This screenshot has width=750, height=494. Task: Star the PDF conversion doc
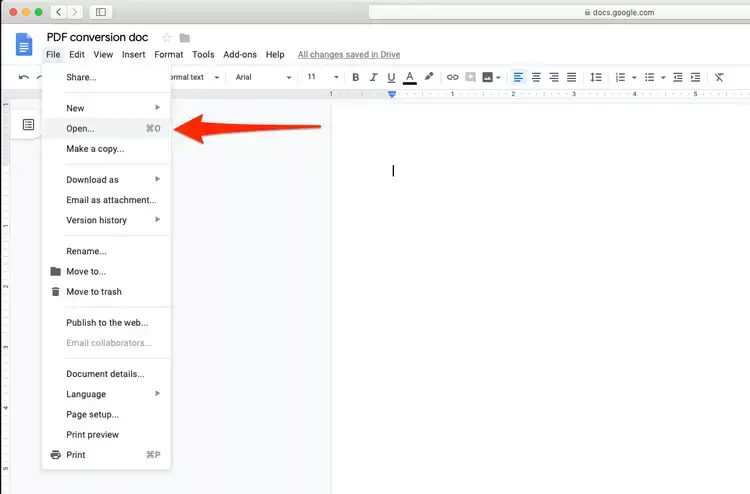166,37
